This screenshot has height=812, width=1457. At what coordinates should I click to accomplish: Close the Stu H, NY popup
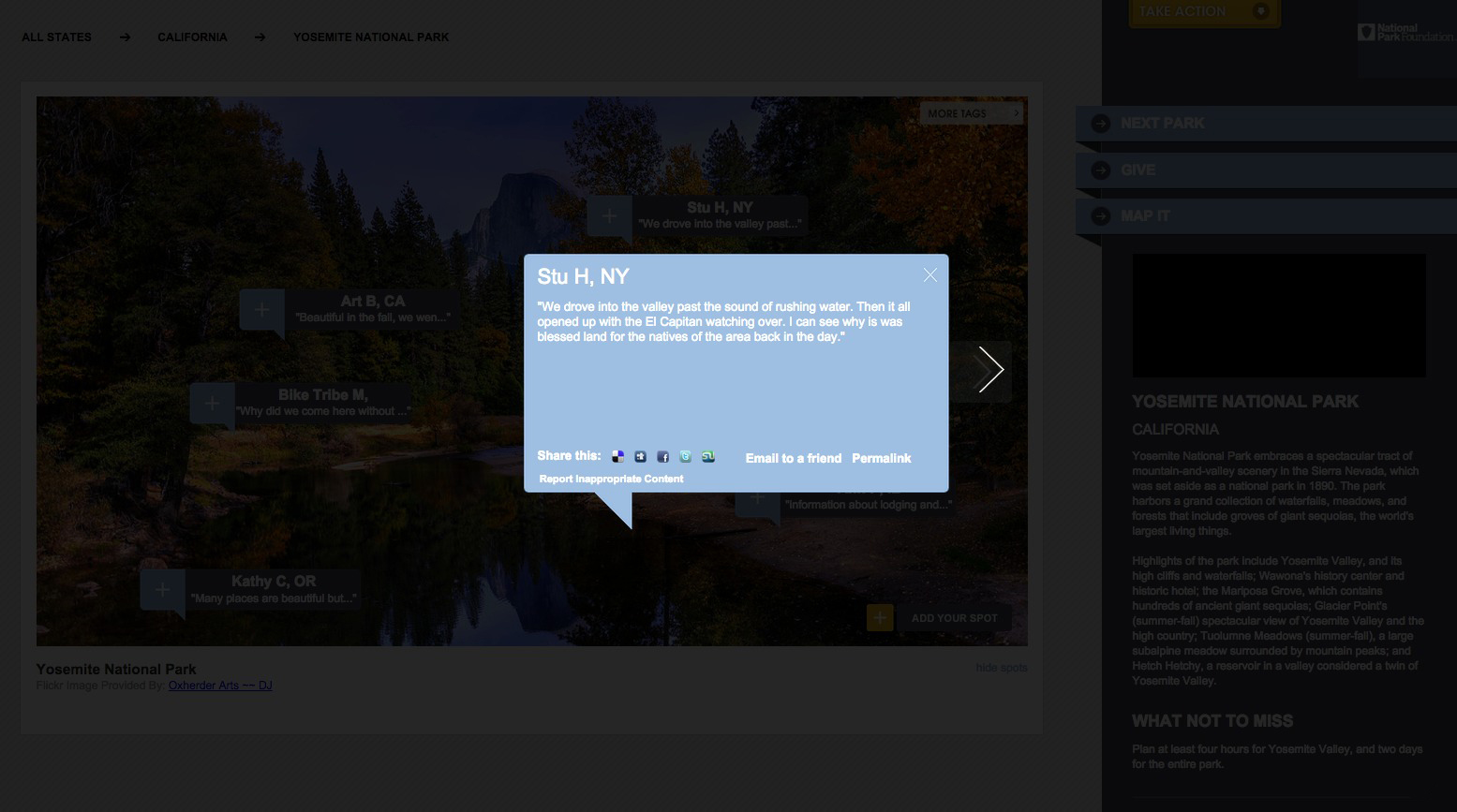click(x=929, y=274)
